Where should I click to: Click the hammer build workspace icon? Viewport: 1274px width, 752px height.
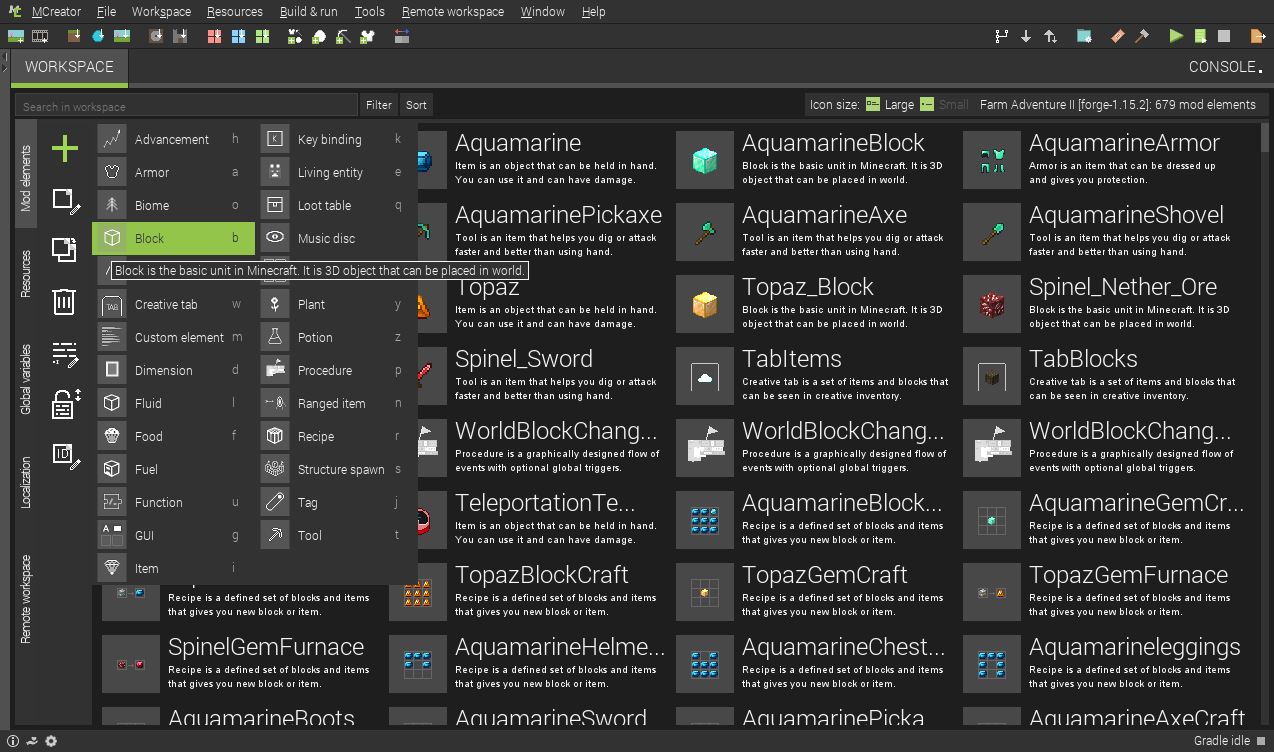[1142, 36]
